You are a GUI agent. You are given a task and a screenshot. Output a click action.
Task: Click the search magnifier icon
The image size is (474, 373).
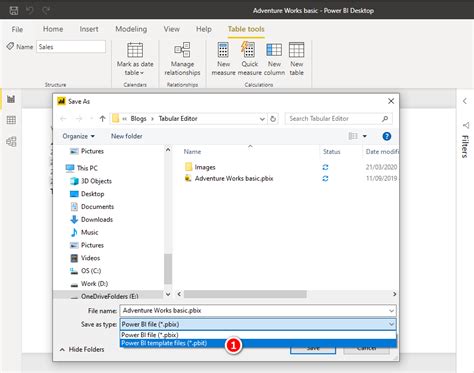(385, 119)
